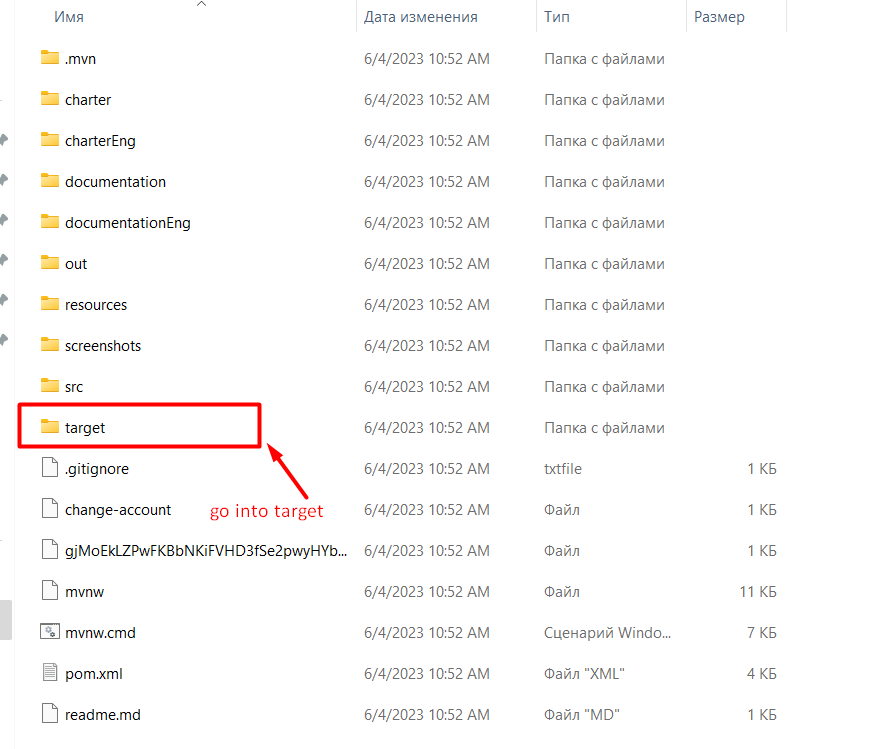886x749 pixels.
Task: Select the change-account file name
Action: pyautogui.click(x=118, y=510)
